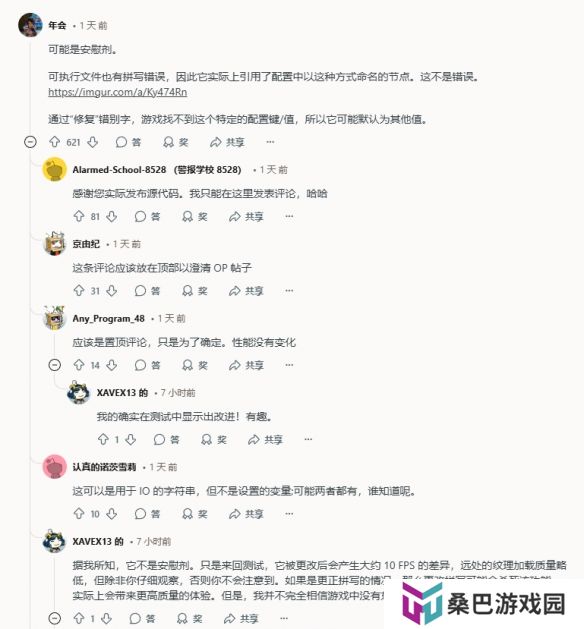Reply to the top comment by 年会

[128, 142]
